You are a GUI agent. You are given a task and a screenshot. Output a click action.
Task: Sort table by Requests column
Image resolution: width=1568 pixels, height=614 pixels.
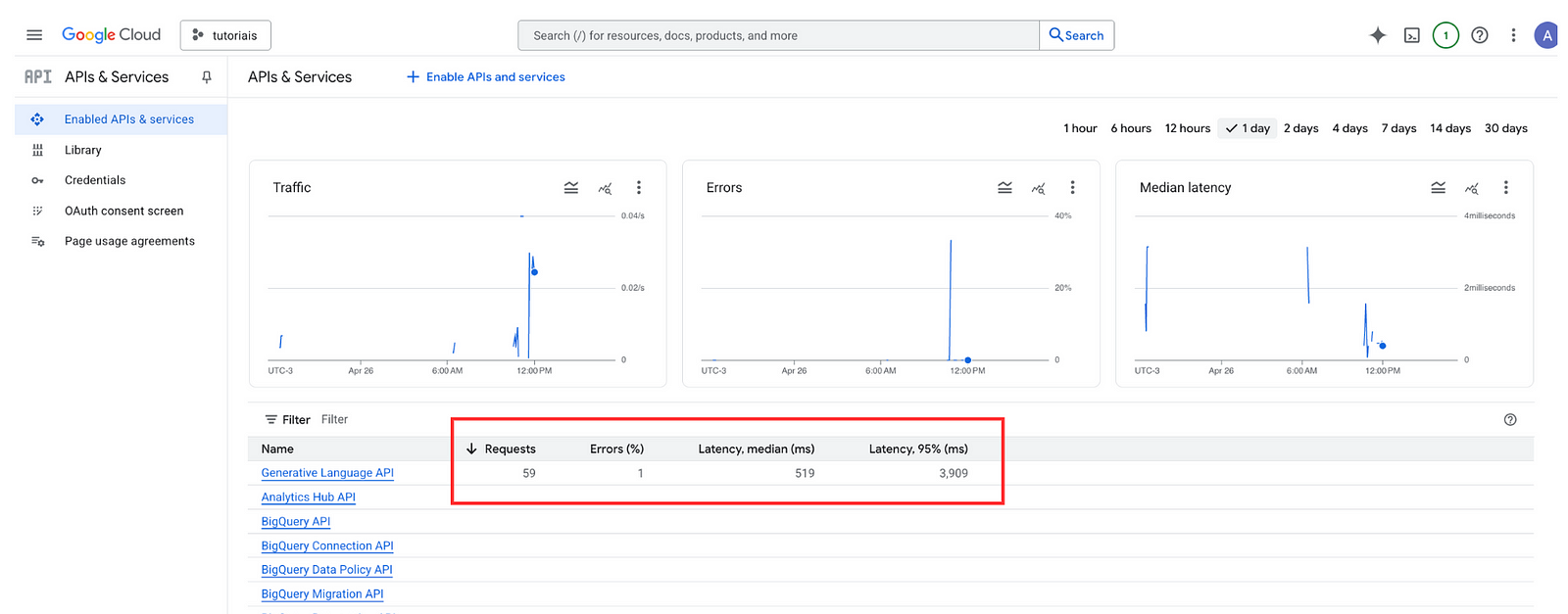(509, 449)
